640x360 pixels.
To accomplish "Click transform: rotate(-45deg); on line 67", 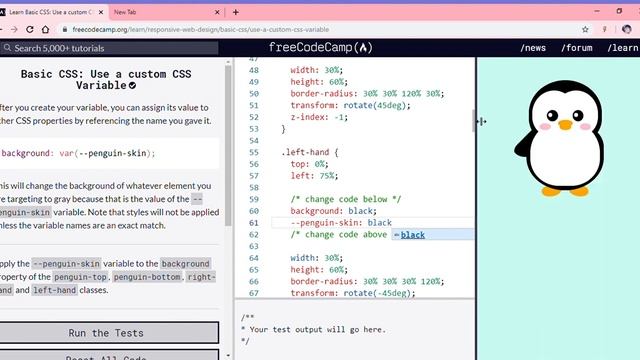I will point(353,293).
